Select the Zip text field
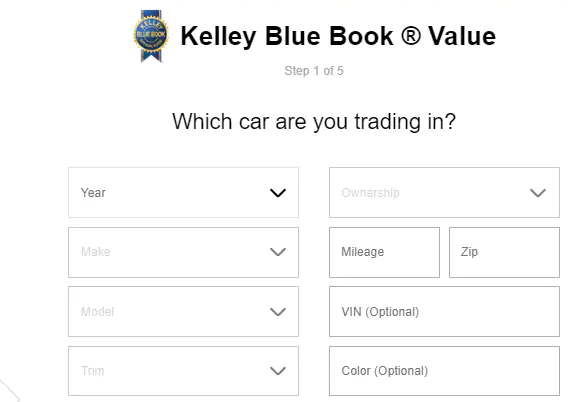583x402 pixels. pyautogui.click(x=504, y=252)
